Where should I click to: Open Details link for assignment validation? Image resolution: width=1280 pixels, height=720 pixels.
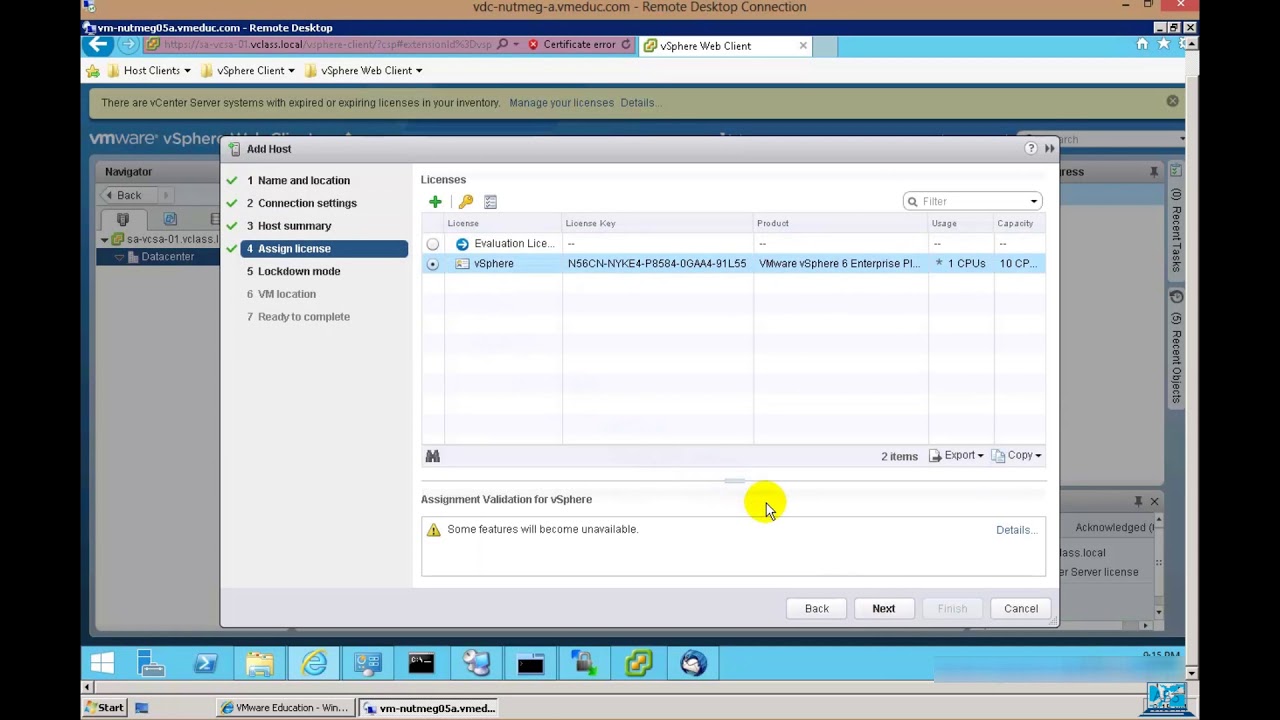(x=1016, y=530)
